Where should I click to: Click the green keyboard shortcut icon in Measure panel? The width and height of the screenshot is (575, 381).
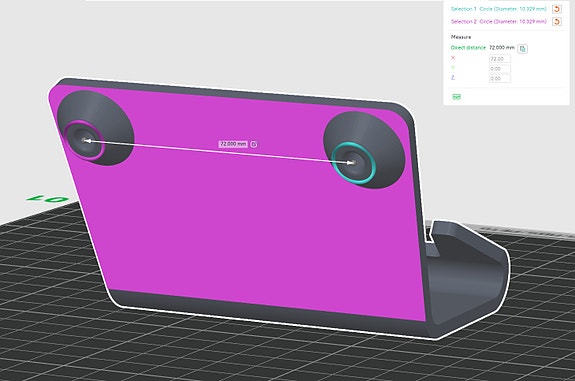457,97
